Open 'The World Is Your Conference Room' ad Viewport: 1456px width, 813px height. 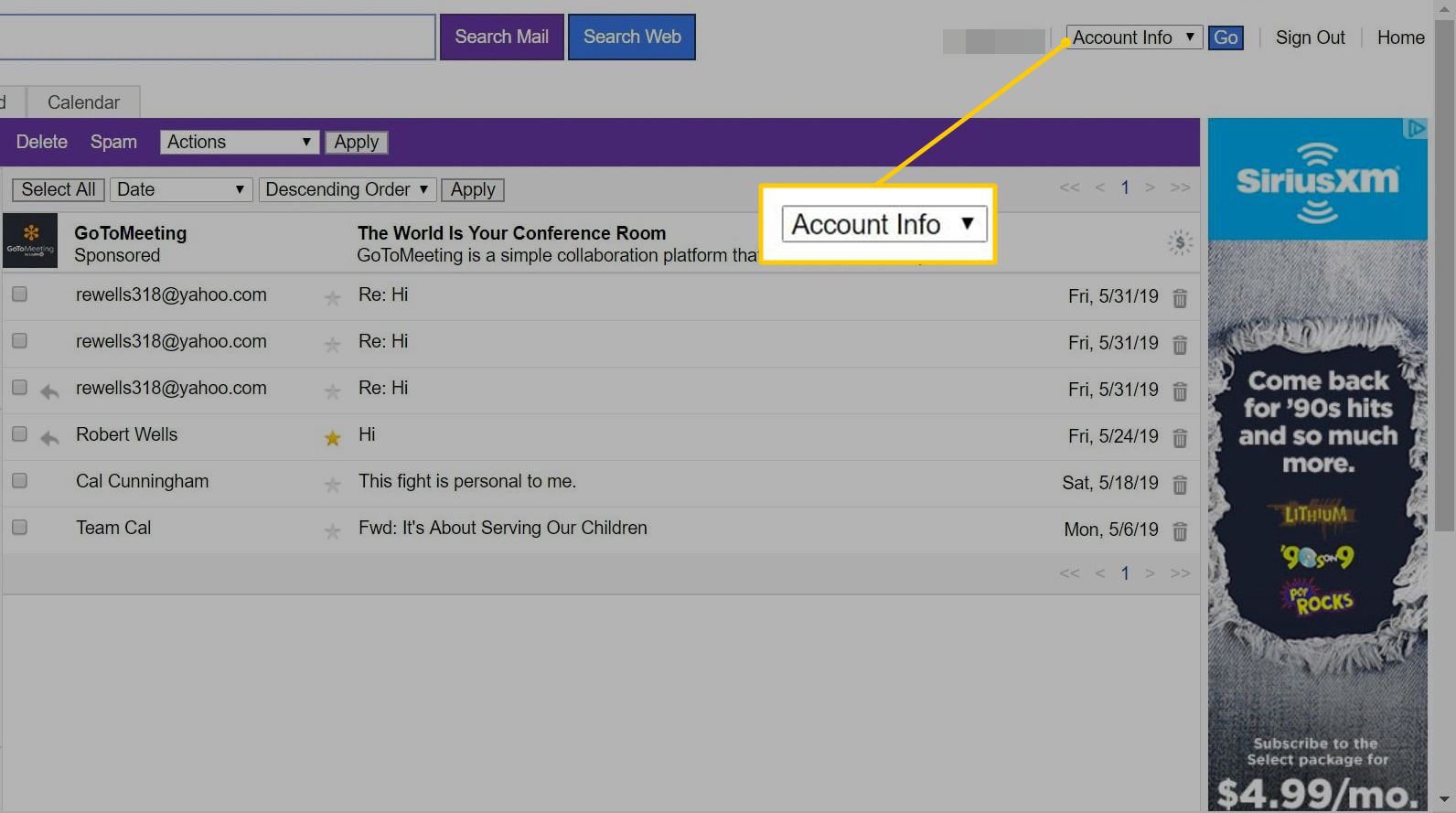pos(511,233)
